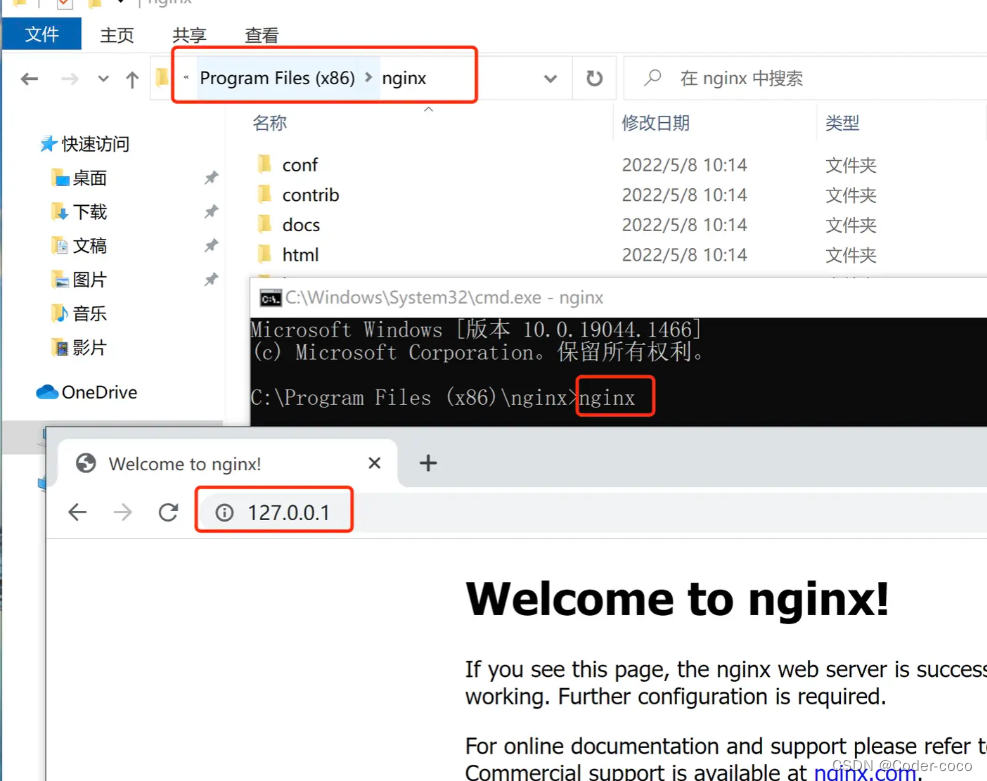Click the html folder icon

coord(264,254)
